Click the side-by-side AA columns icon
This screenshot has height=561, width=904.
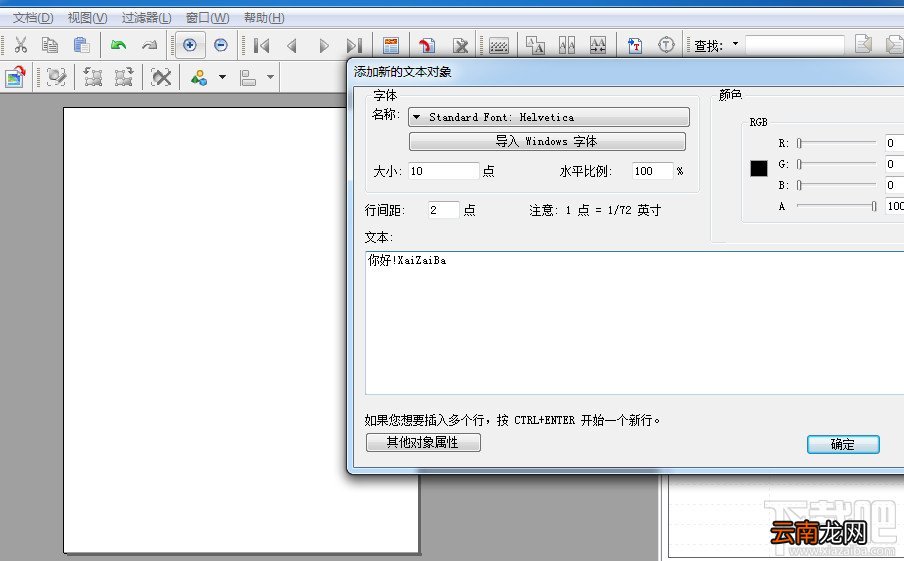pos(567,45)
